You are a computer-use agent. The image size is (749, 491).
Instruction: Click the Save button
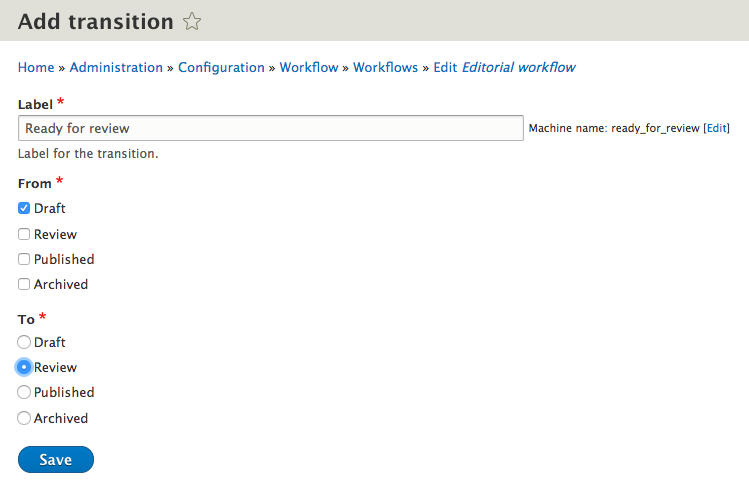click(x=56, y=459)
